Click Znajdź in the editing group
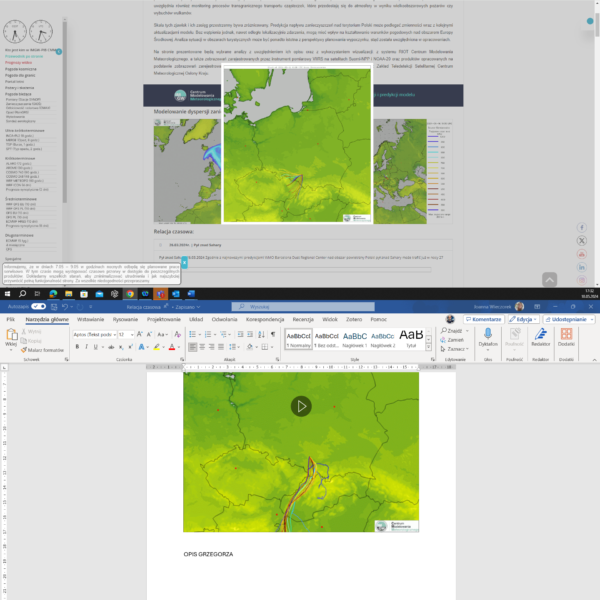The image size is (600, 600). pyautogui.click(x=451, y=330)
